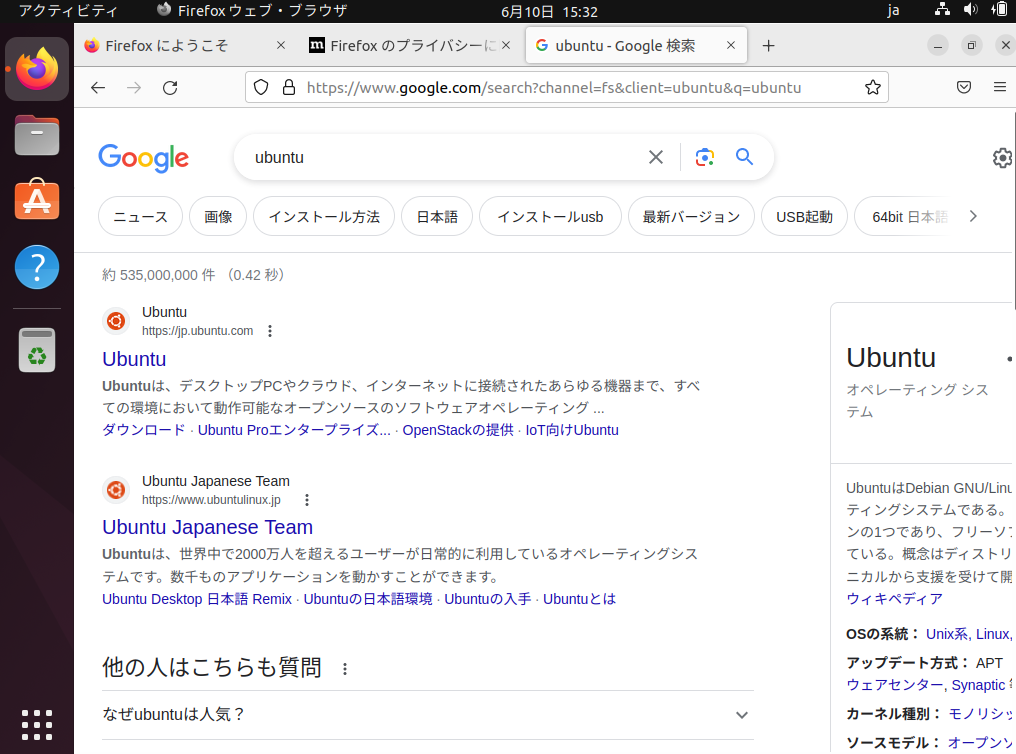Open the IoT向けUbuntu sitelink
Viewport: 1016px width, 754px height.
tap(572, 430)
